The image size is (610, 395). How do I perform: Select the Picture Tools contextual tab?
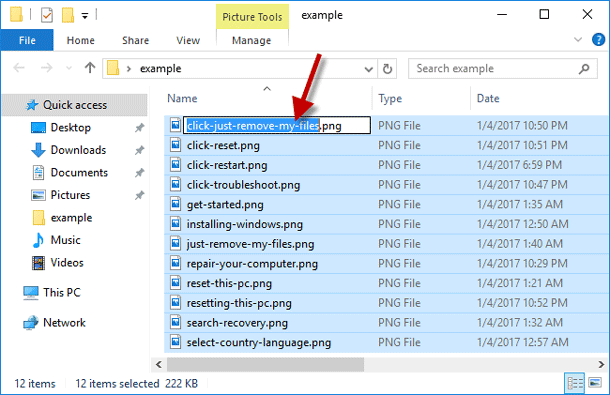click(252, 17)
